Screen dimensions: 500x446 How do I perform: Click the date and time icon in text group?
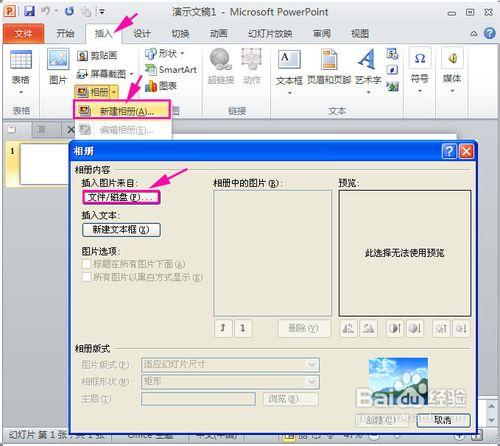pos(392,53)
